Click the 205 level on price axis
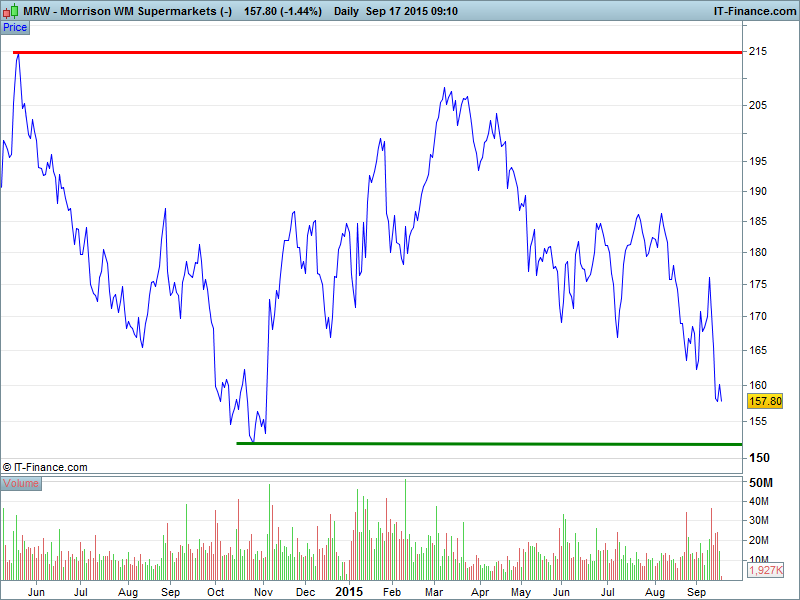Screen dimensions: 800x600 click(x=758, y=106)
